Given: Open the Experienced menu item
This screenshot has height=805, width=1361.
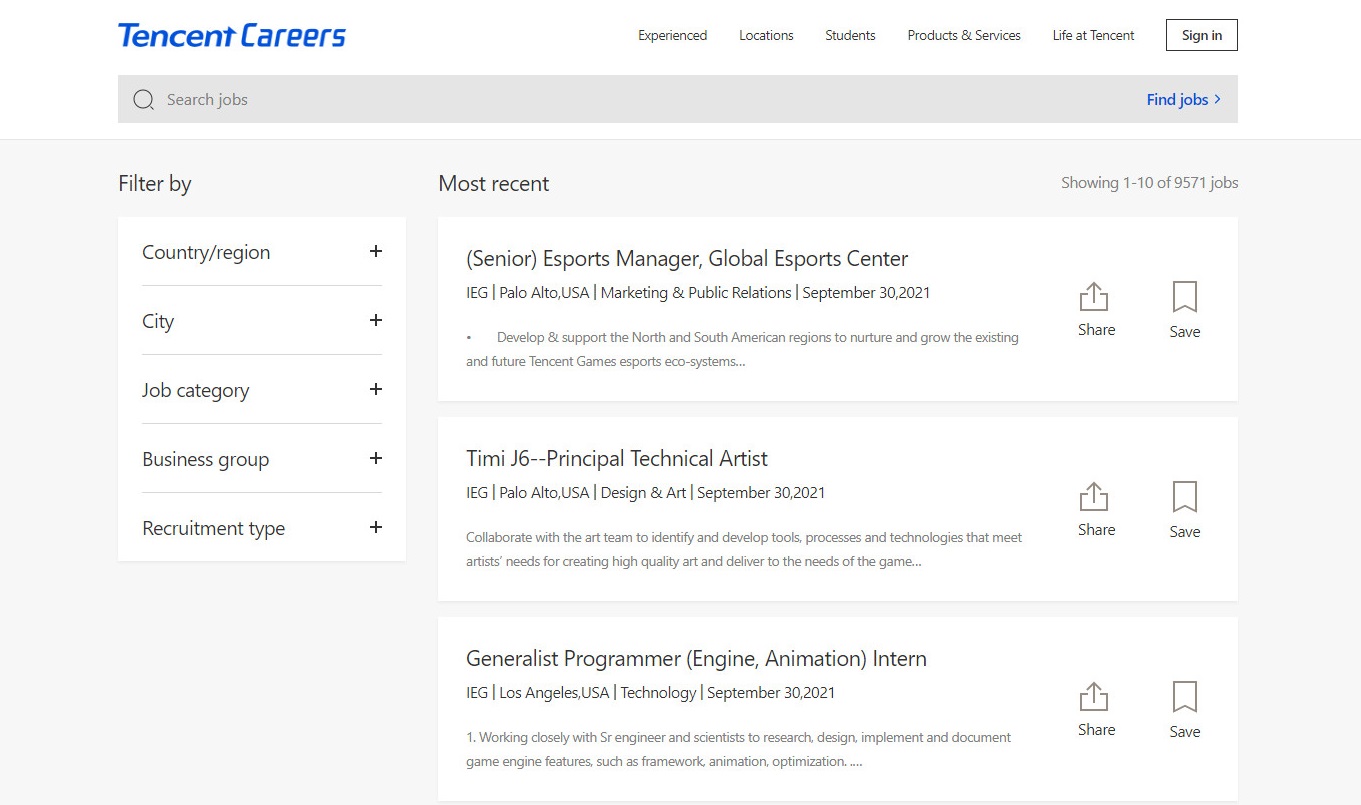Looking at the screenshot, I should 672,36.
